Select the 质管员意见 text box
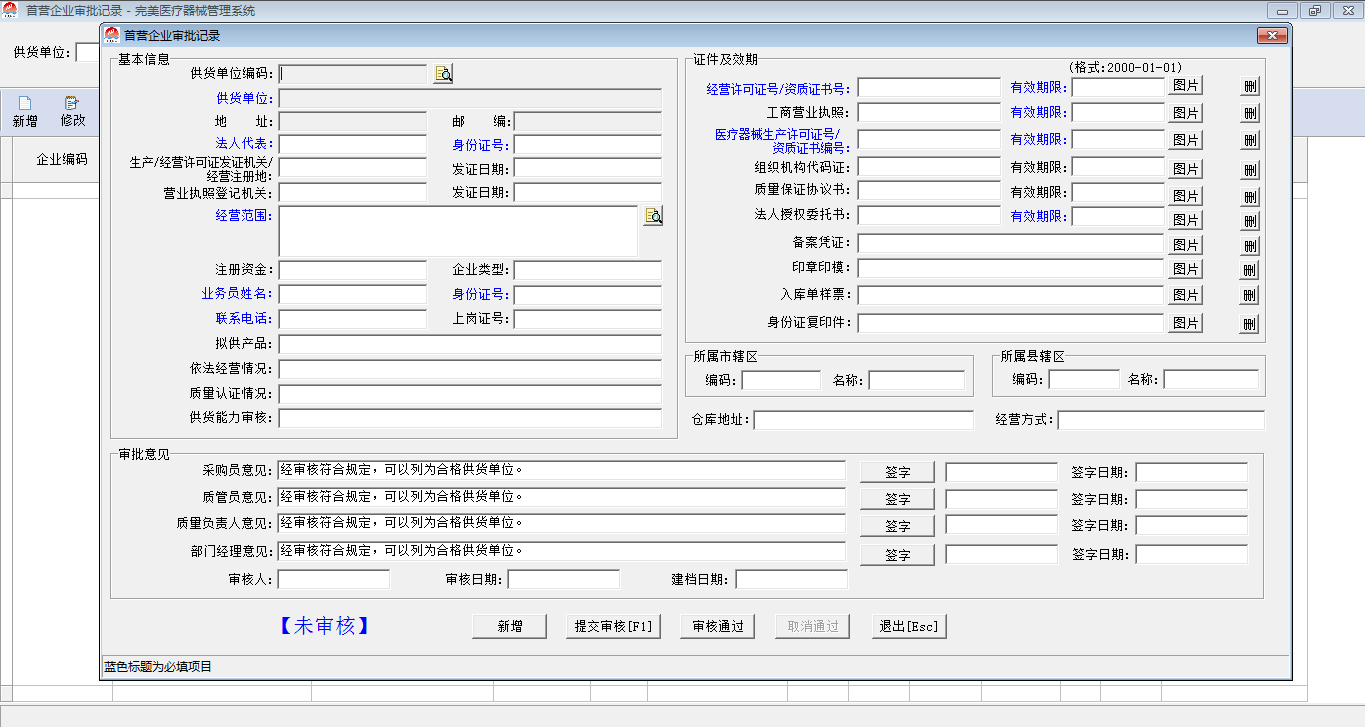 [x=561, y=498]
